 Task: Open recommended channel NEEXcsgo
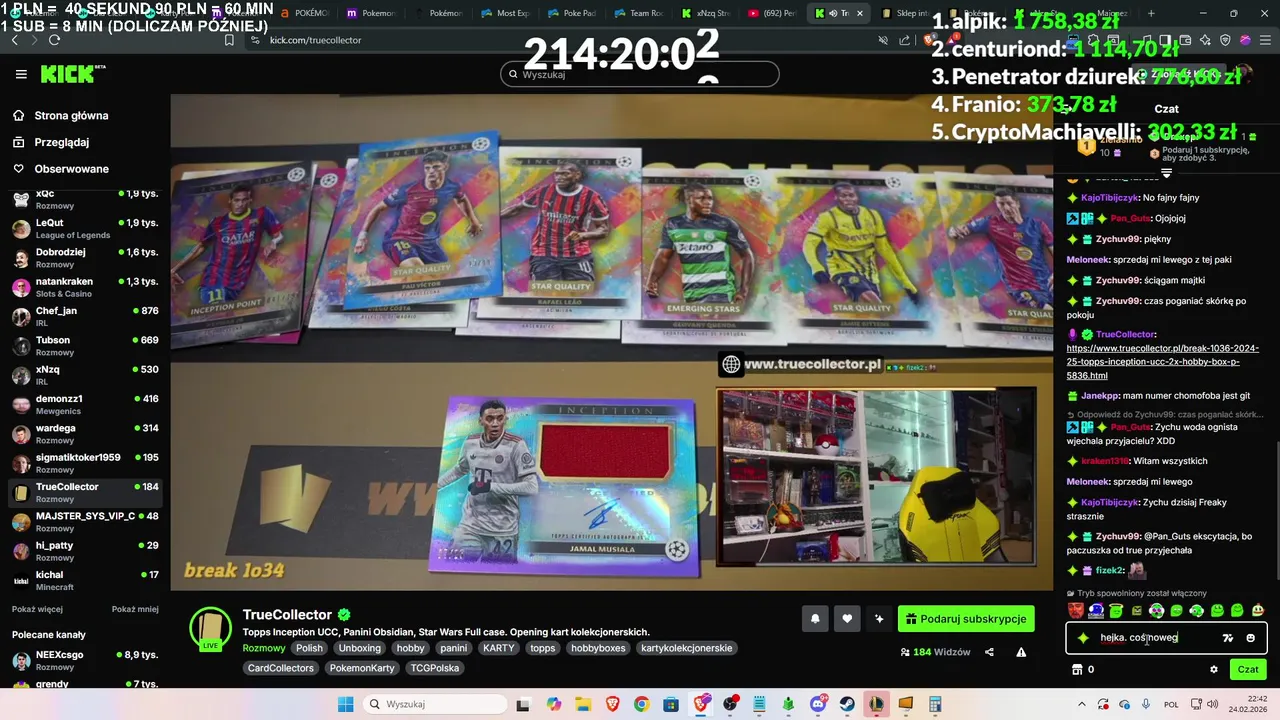tap(85, 660)
